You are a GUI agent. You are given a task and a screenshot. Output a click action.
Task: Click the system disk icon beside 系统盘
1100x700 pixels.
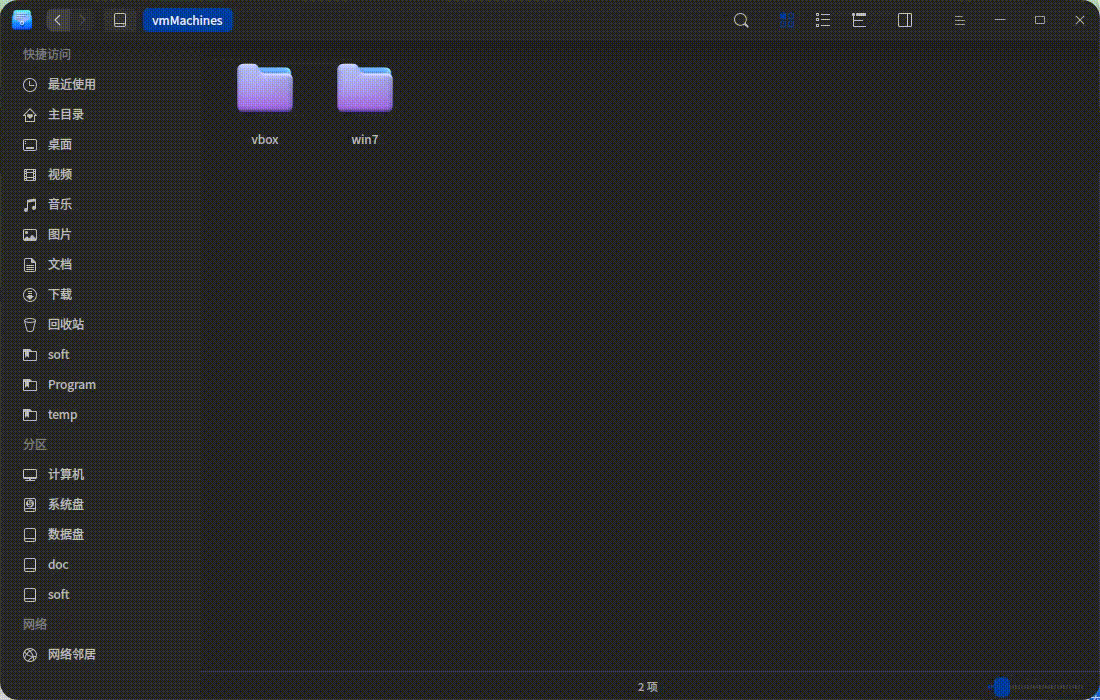(x=29, y=505)
